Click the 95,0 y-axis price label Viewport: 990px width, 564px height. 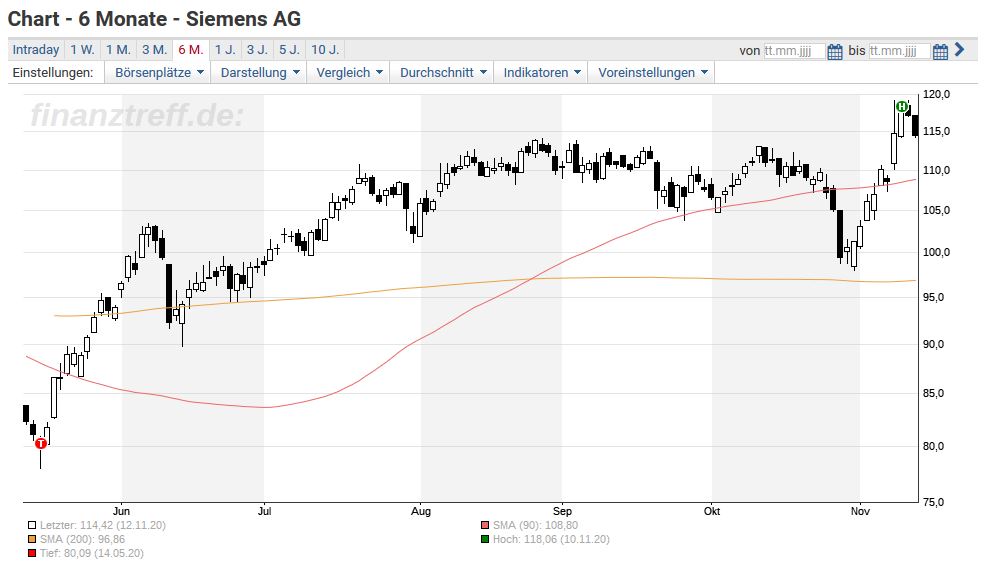(934, 297)
